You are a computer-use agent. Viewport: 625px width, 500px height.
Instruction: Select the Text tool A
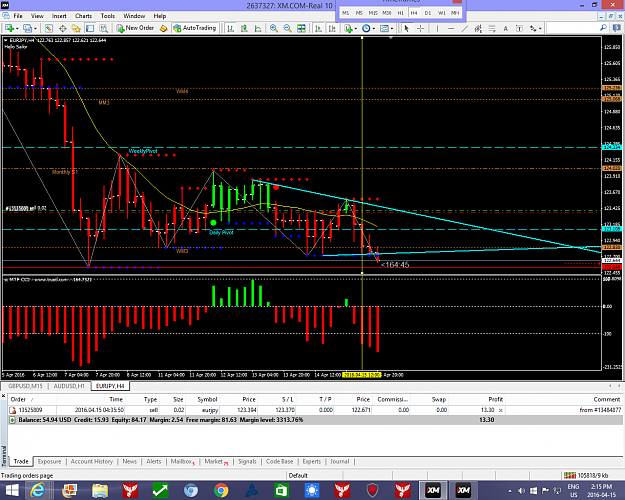(505, 28)
